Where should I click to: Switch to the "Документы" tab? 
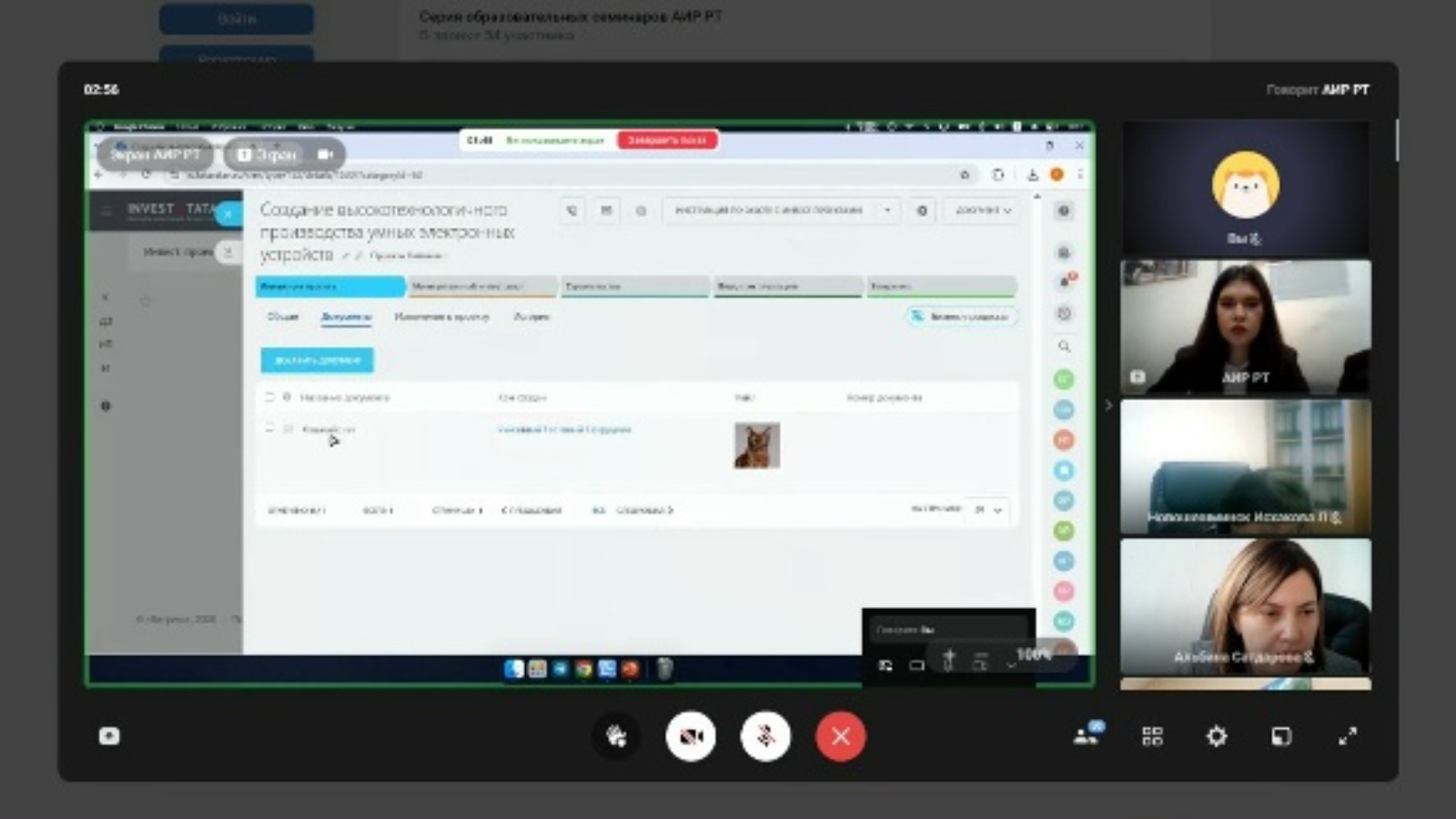pos(346,317)
